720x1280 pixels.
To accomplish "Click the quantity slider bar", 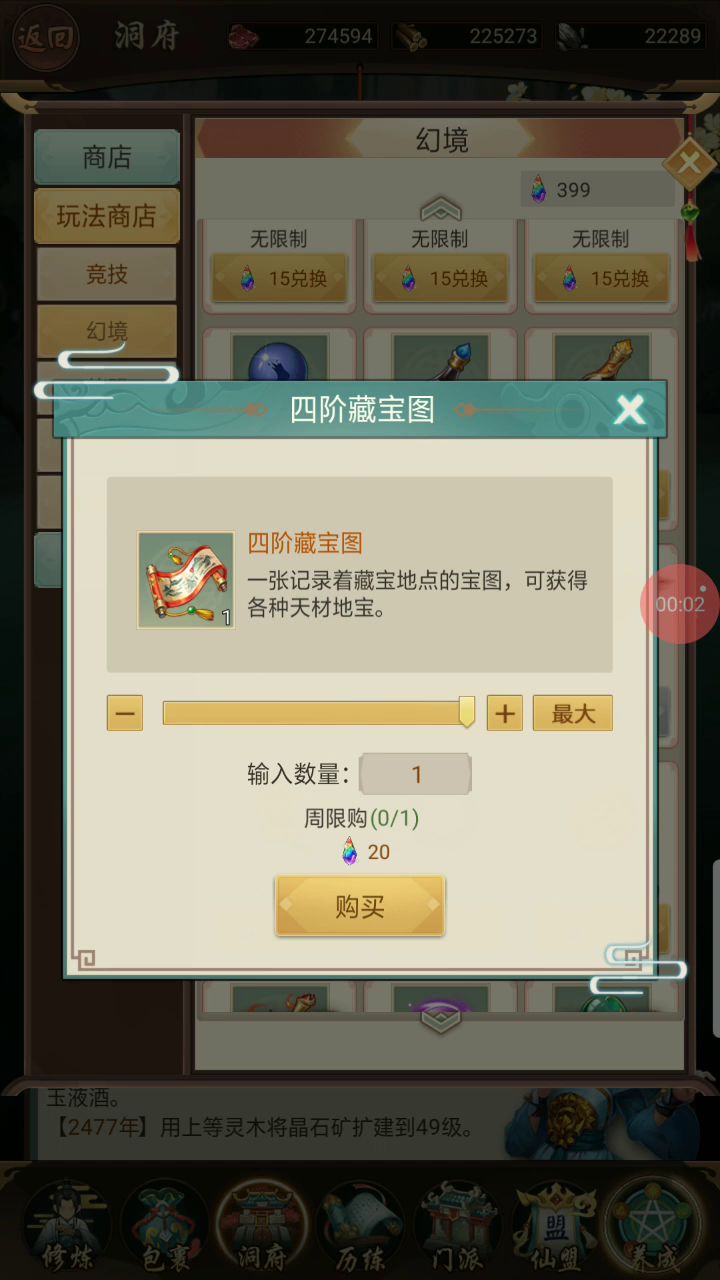I will 318,713.
